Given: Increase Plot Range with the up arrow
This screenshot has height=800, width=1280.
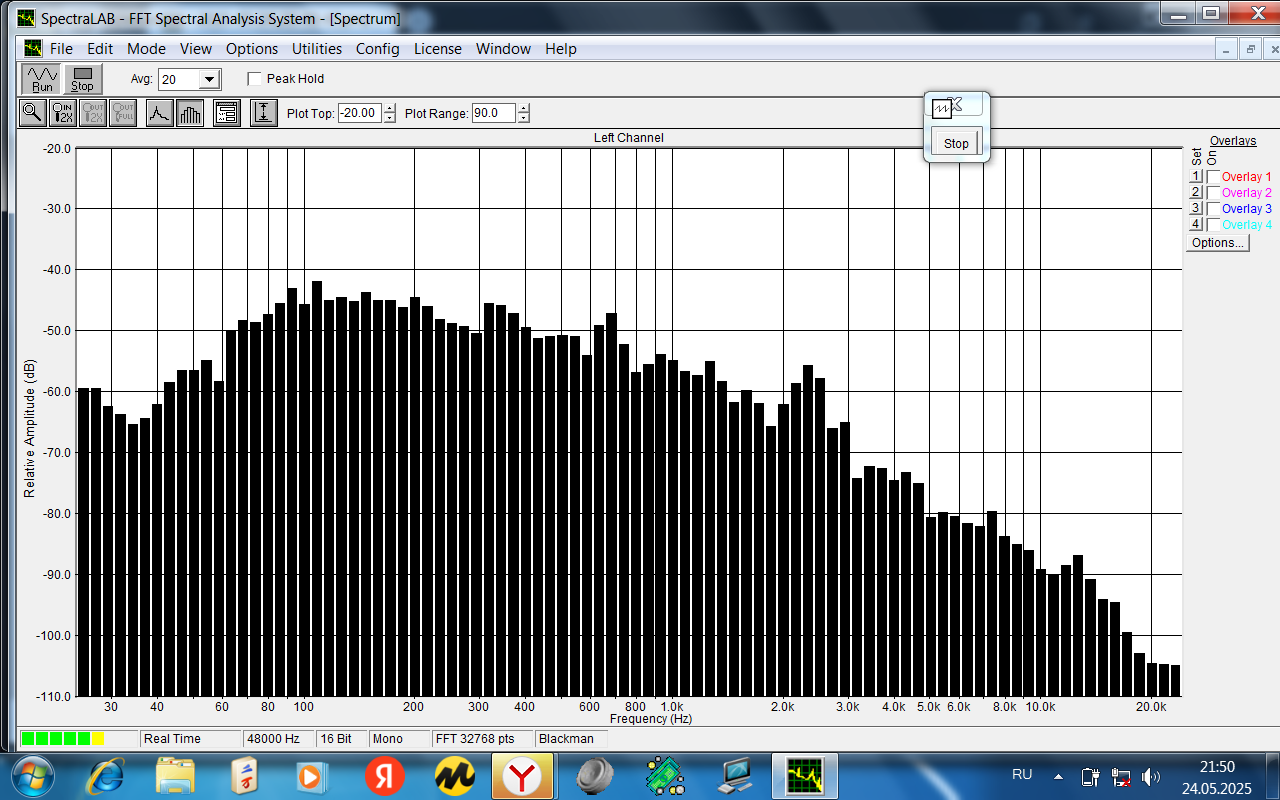Looking at the screenshot, I should click(523, 109).
